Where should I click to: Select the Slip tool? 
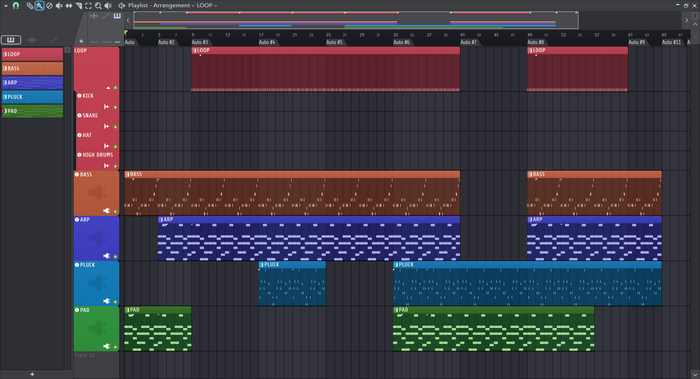69,6
